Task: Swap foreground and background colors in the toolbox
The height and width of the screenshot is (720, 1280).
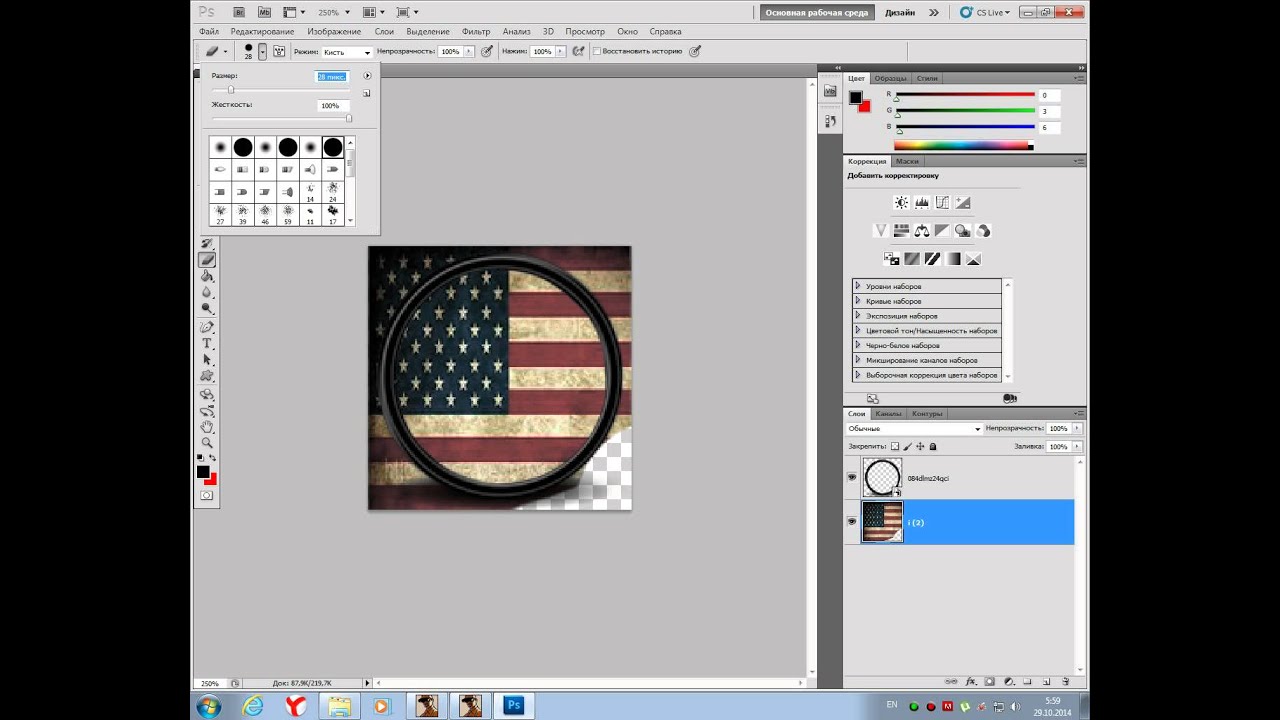Action: click(x=212, y=458)
